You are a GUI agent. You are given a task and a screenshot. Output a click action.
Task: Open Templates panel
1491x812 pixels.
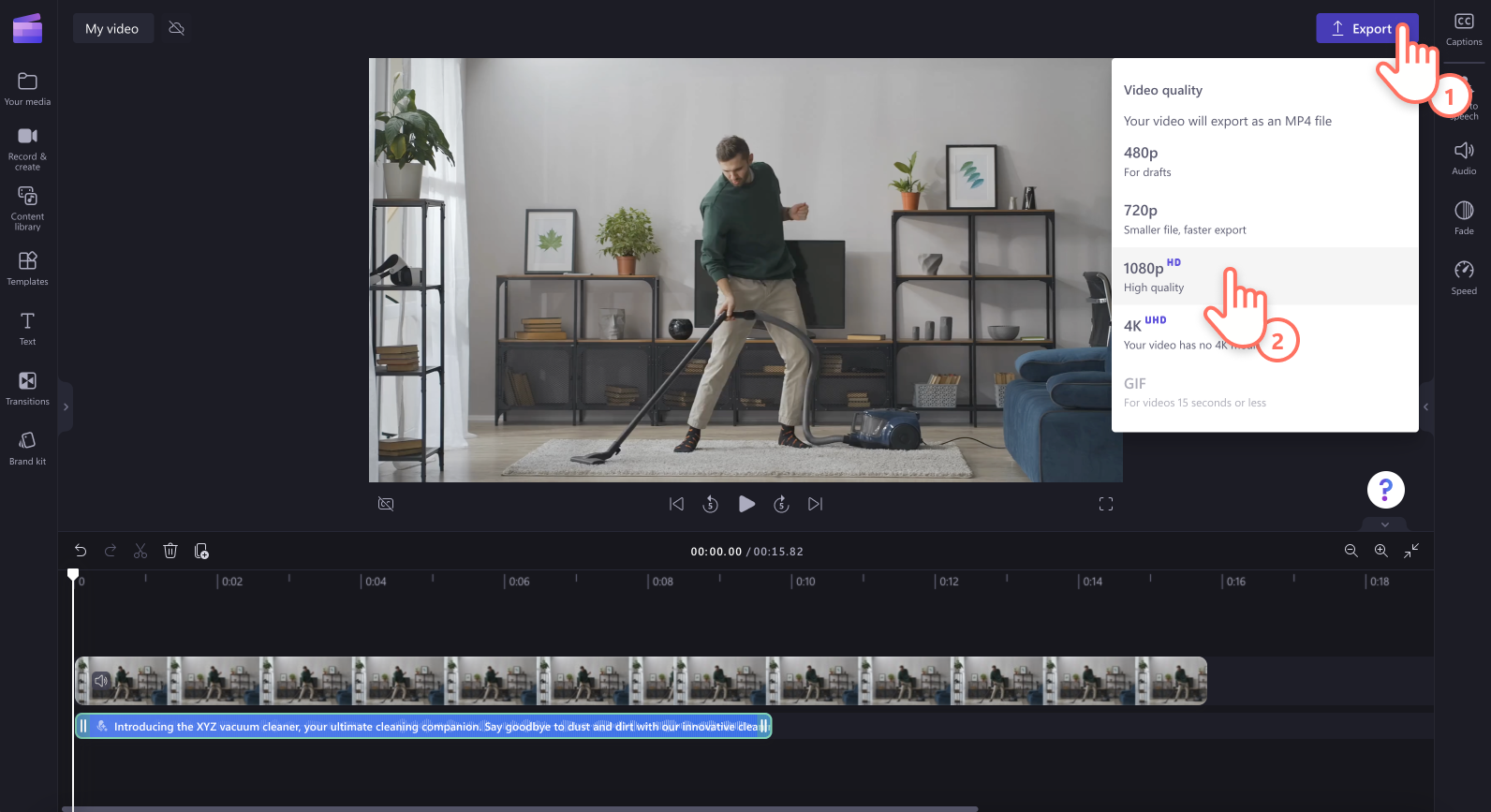click(27, 268)
